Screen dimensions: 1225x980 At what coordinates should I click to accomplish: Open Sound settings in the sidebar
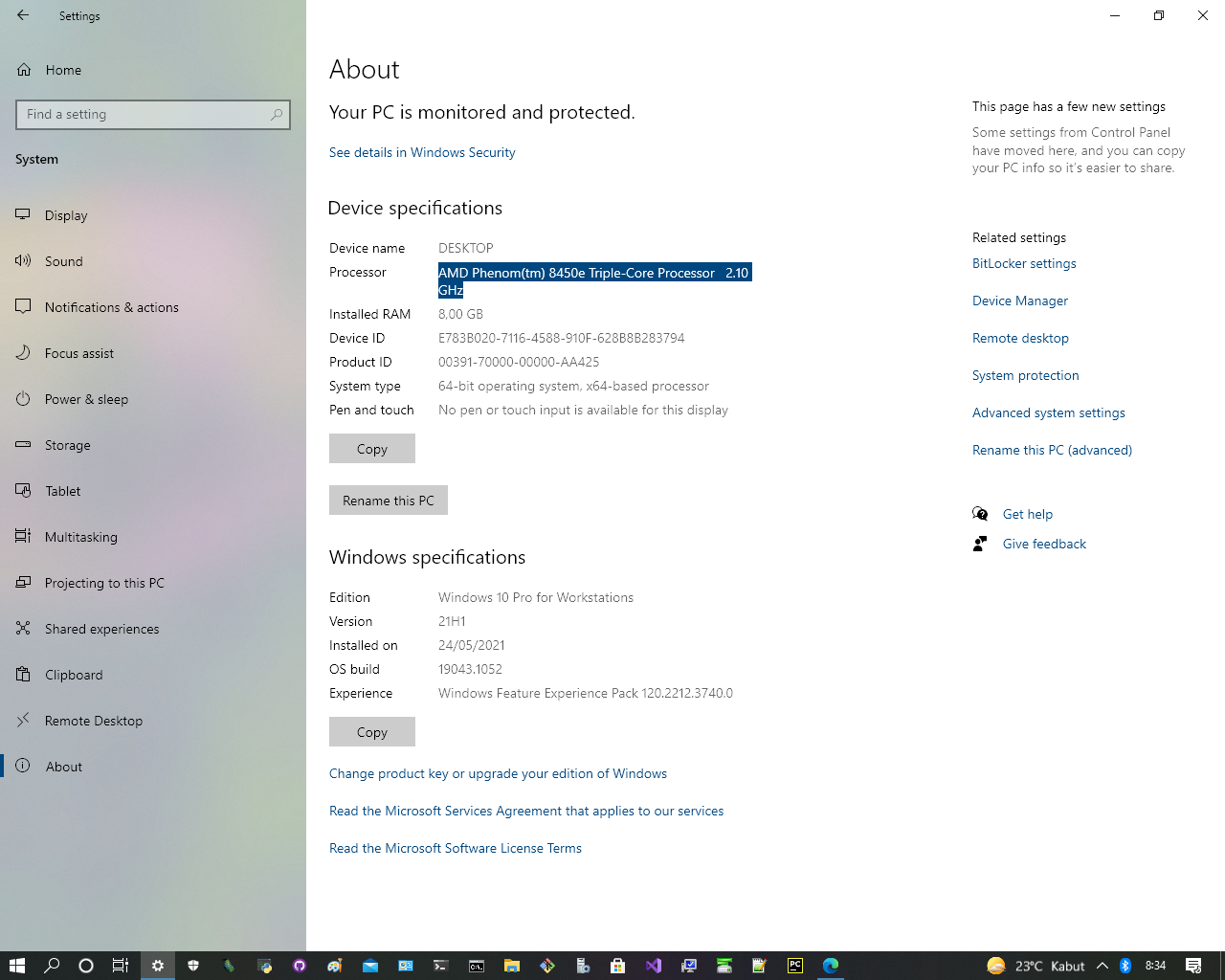[x=153, y=261]
